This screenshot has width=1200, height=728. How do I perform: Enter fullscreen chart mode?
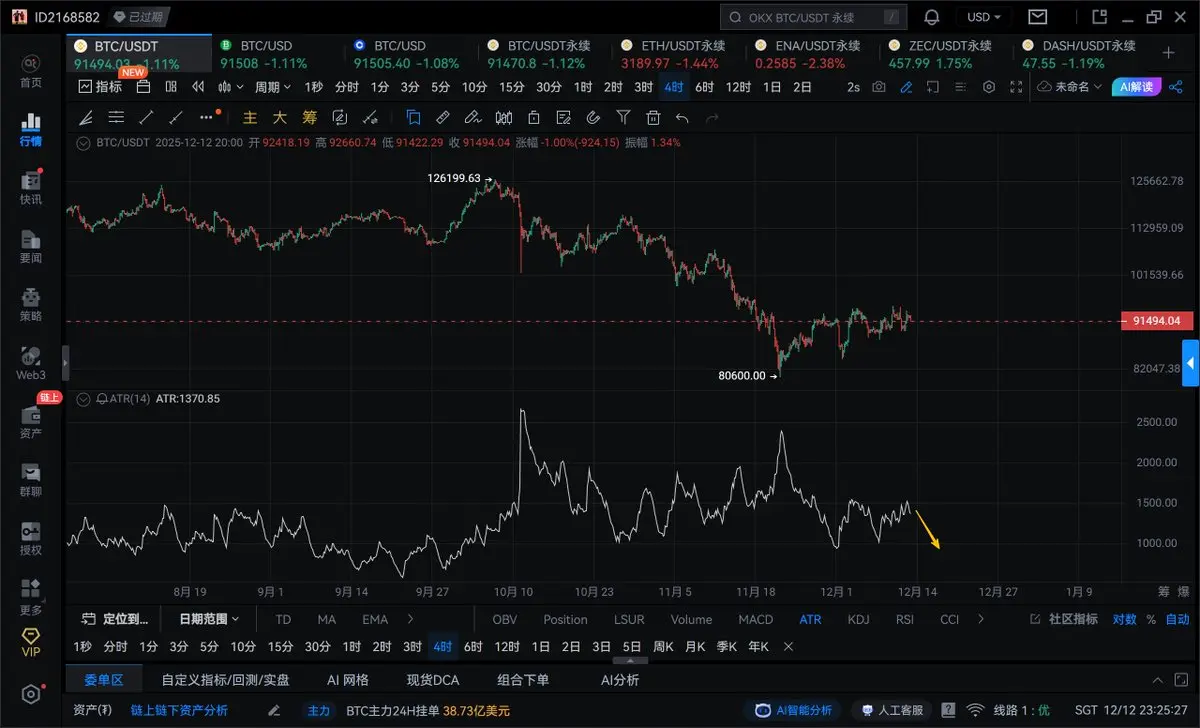point(1016,87)
